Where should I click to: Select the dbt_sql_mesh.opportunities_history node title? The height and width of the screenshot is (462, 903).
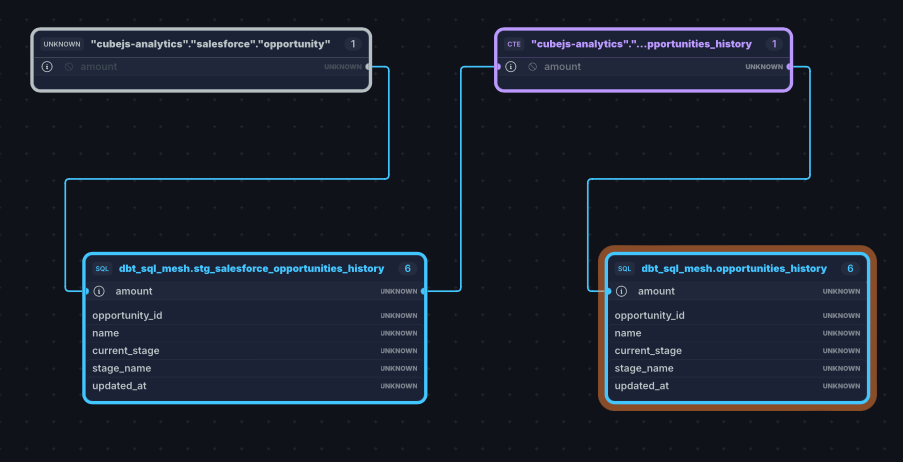(x=734, y=268)
